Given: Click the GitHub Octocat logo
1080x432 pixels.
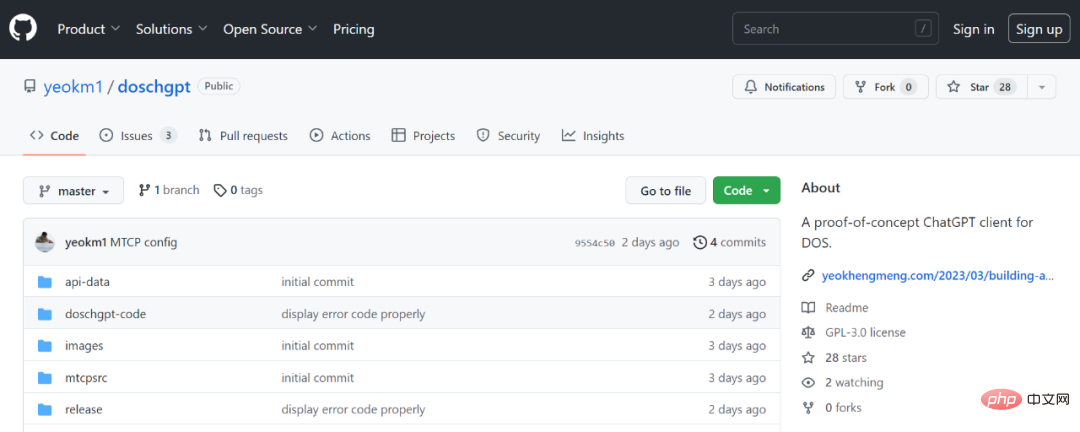Looking at the screenshot, I should [x=23, y=29].
